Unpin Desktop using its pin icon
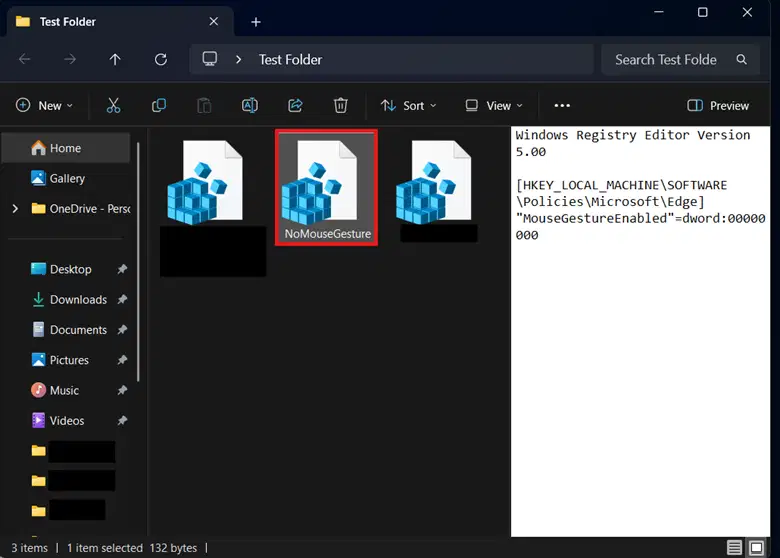This screenshot has width=780, height=558. (x=122, y=269)
